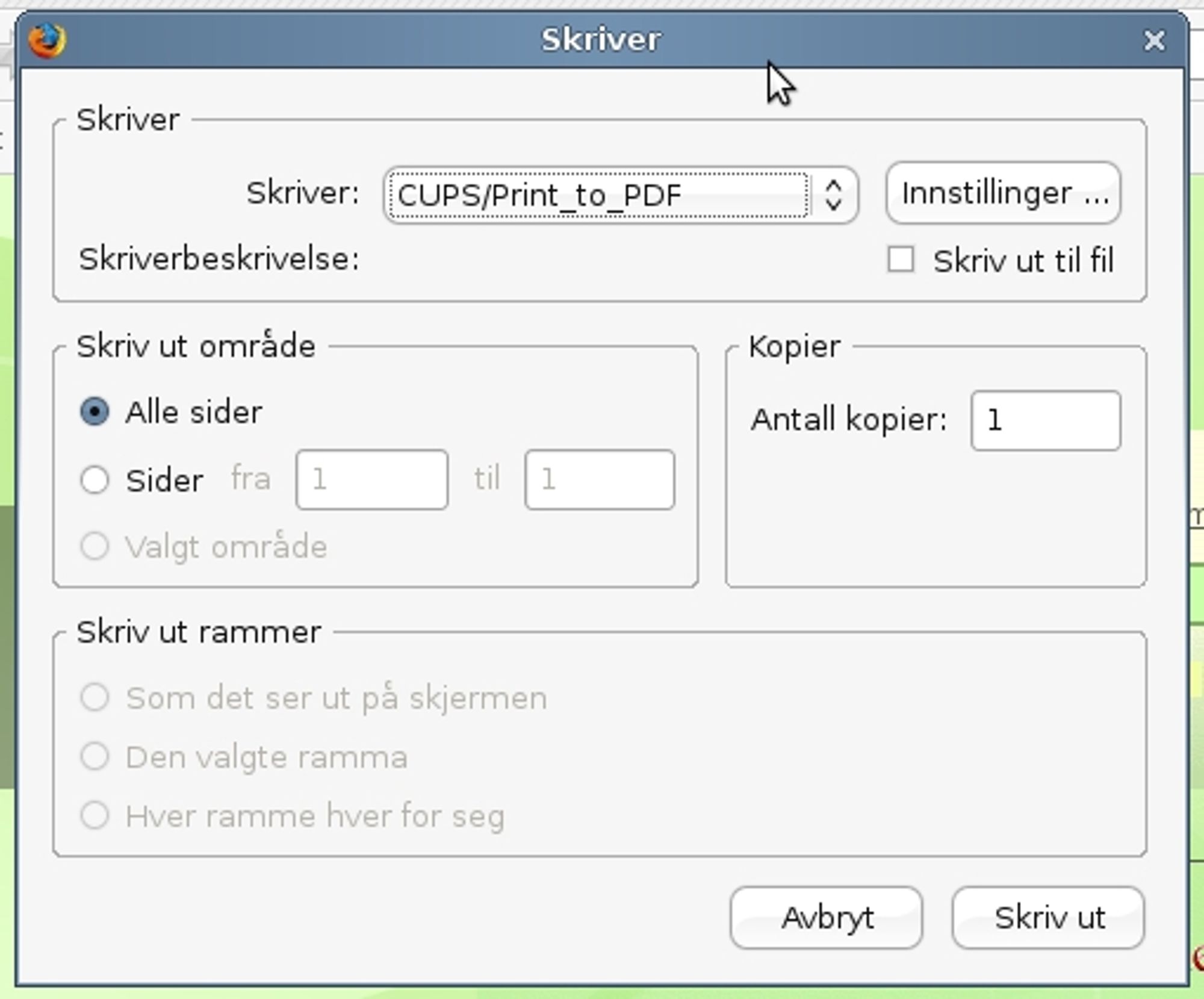1204x999 pixels.
Task: Click the Antall kopier label
Action: [x=849, y=420]
